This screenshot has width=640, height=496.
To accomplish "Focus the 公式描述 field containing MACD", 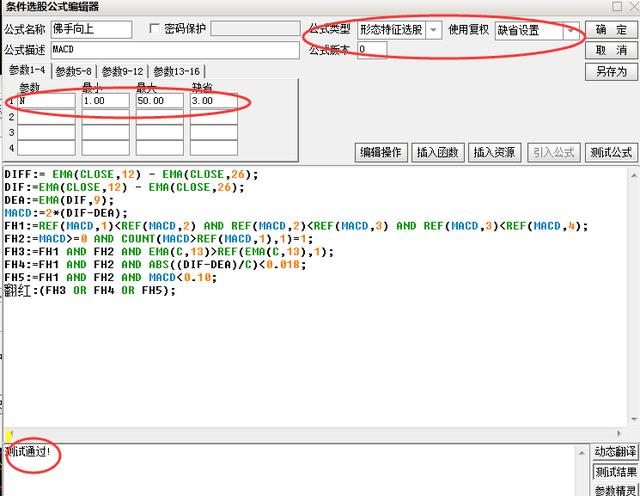I will coord(174,50).
